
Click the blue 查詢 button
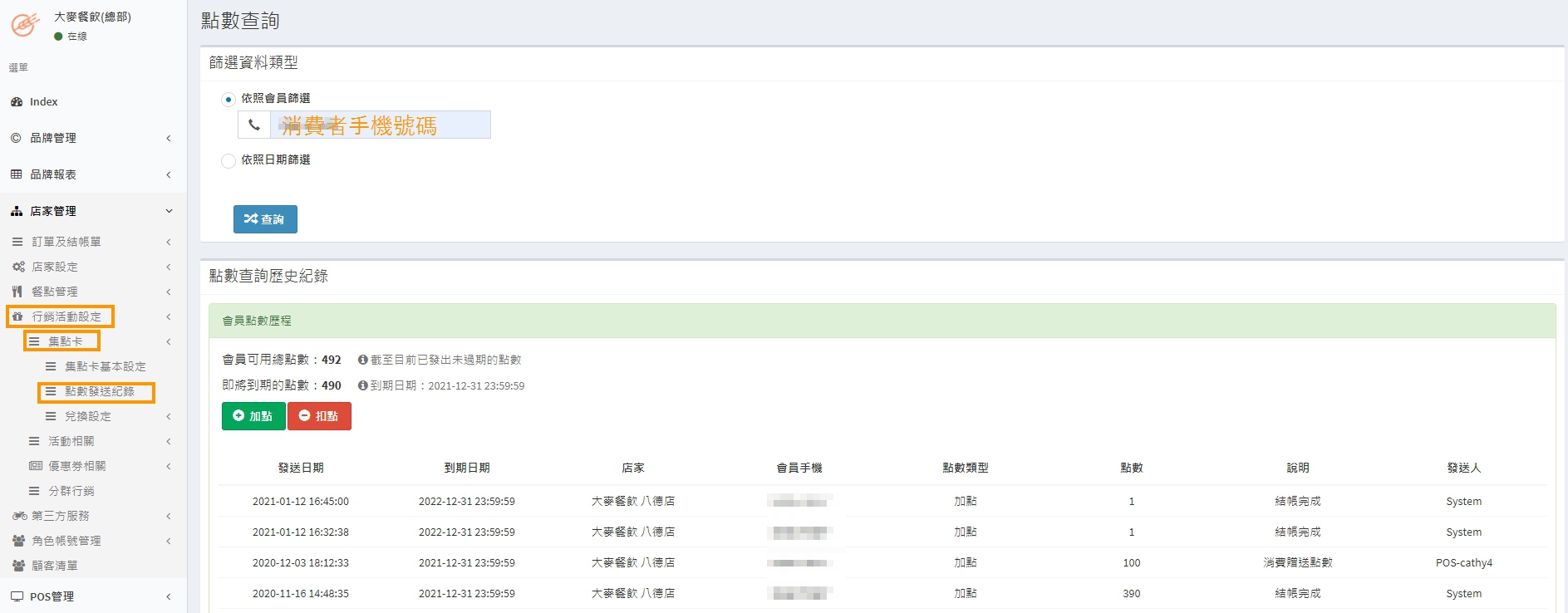tap(265, 219)
